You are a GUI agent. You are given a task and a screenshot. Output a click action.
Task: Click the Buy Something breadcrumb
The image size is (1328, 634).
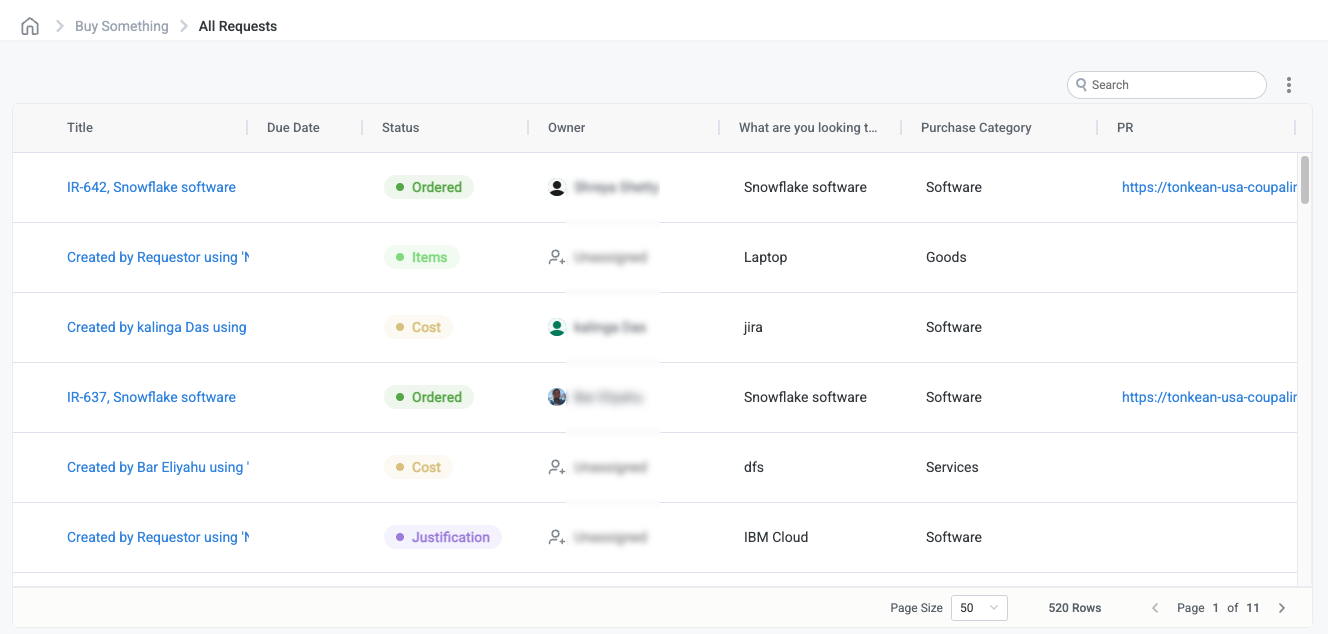122,26
